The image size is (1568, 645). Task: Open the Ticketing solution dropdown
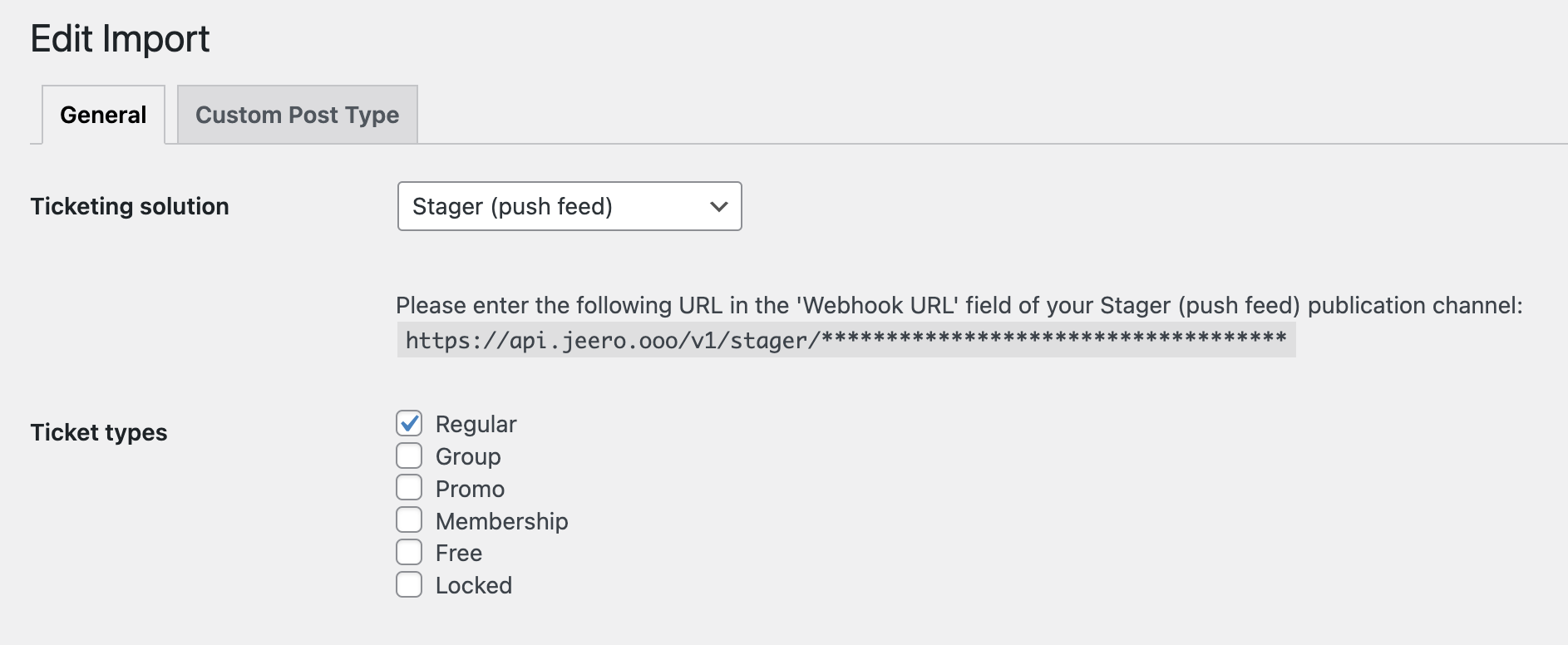(569, 206)
